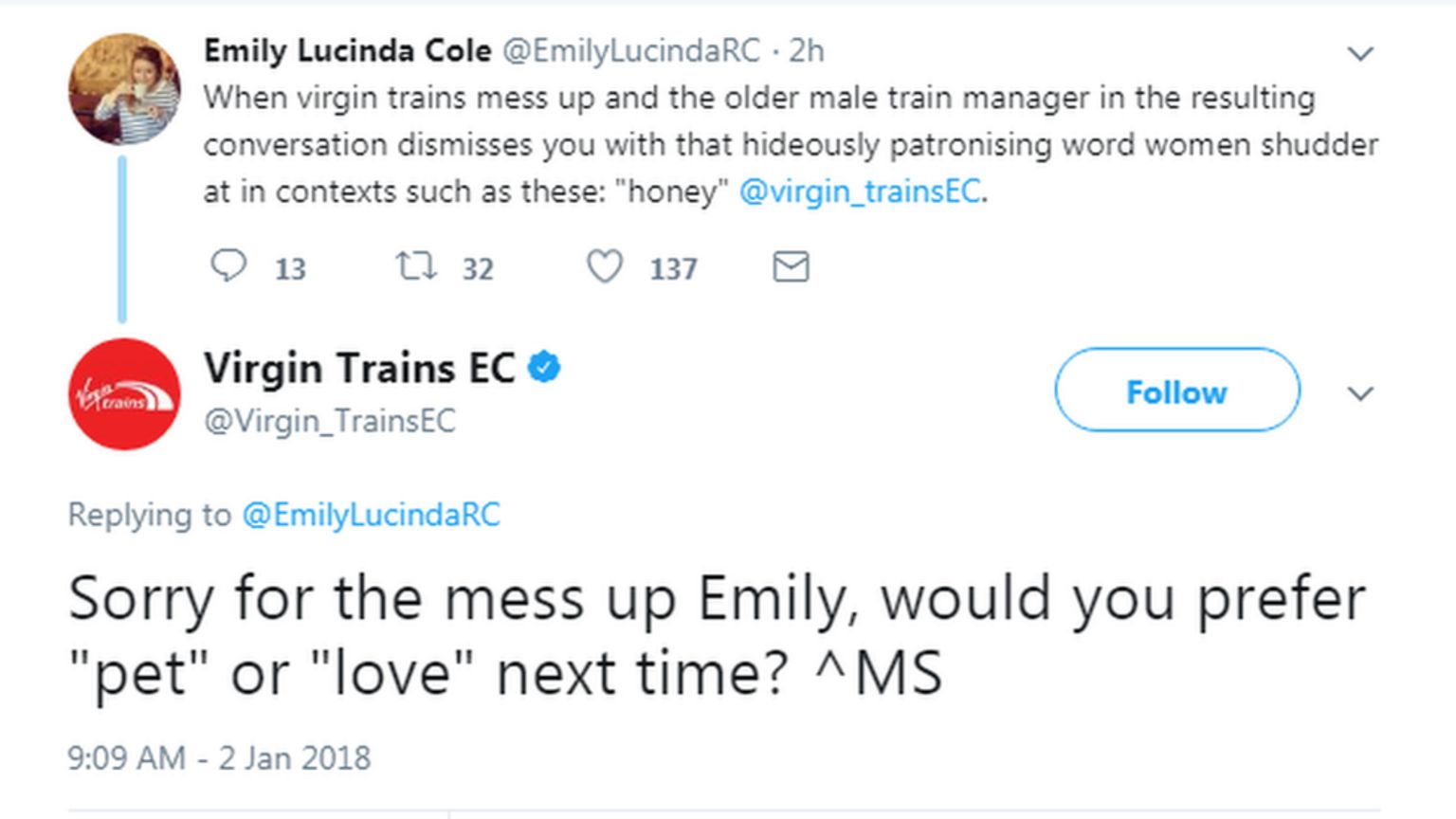
Task: Click the 137 likes count
Action: 673,269
